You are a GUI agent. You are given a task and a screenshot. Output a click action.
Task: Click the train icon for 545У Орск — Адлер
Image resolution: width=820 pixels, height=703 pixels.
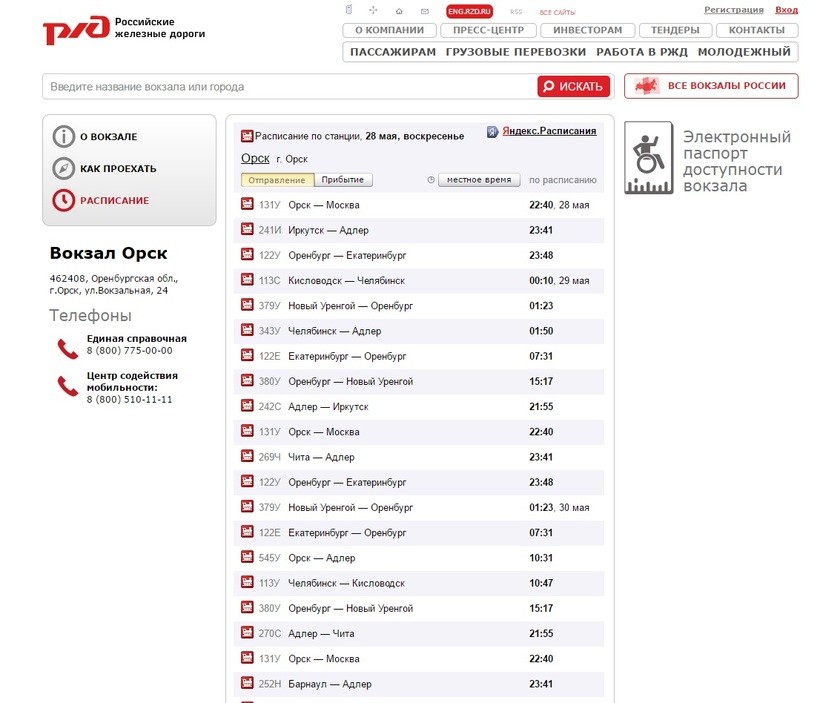[x=247, y=557]
